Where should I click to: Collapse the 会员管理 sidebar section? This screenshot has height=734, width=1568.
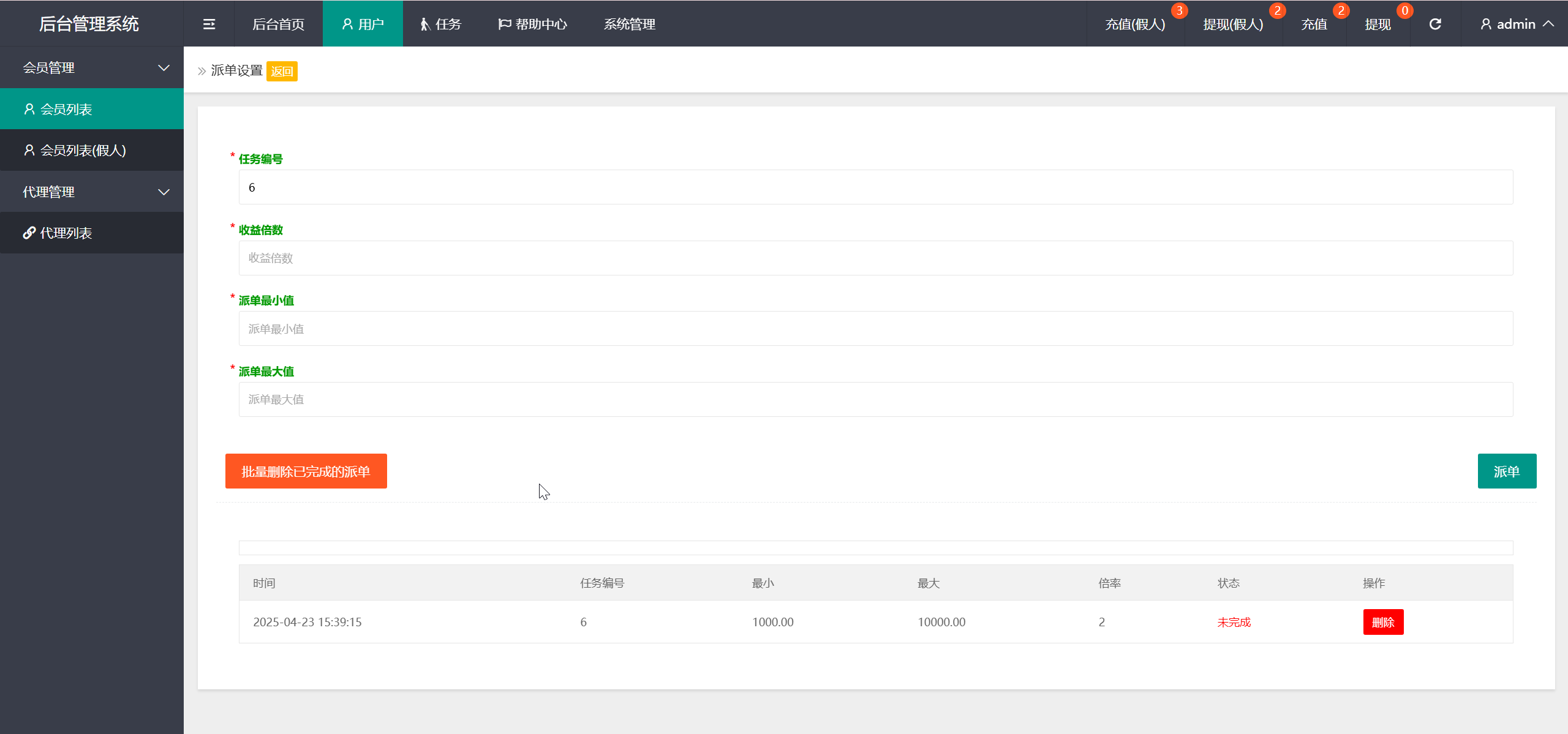(x=164, y=68)
